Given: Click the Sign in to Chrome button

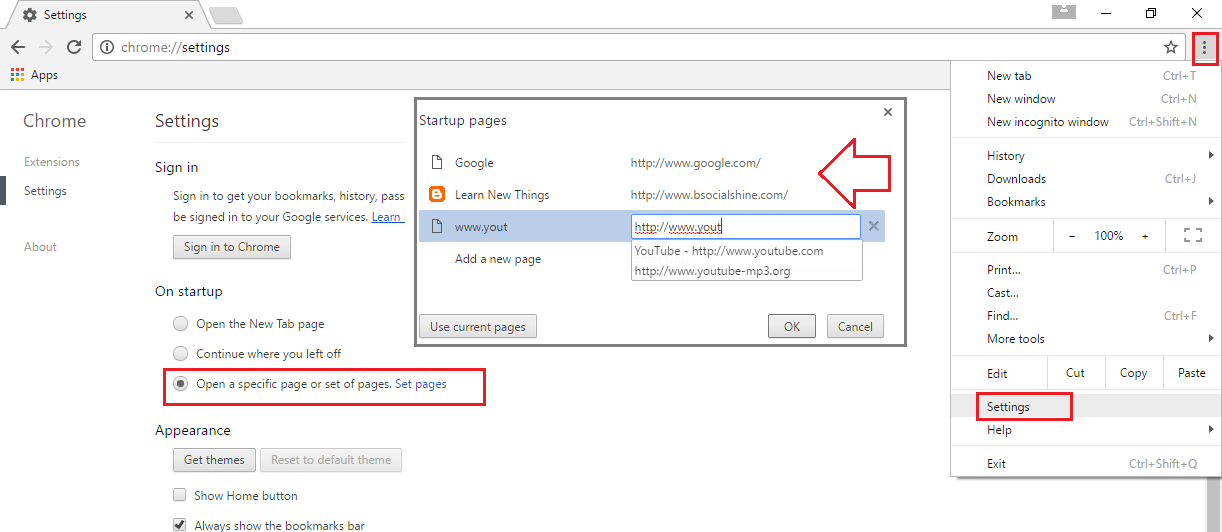Looking at the screenshot, I should coord(232,247).
